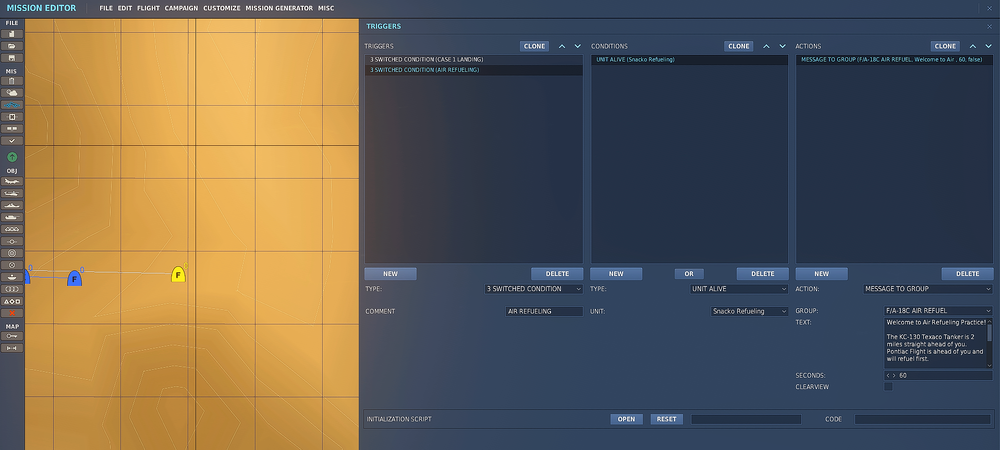Click DELETE under the Triggers list

557,273
